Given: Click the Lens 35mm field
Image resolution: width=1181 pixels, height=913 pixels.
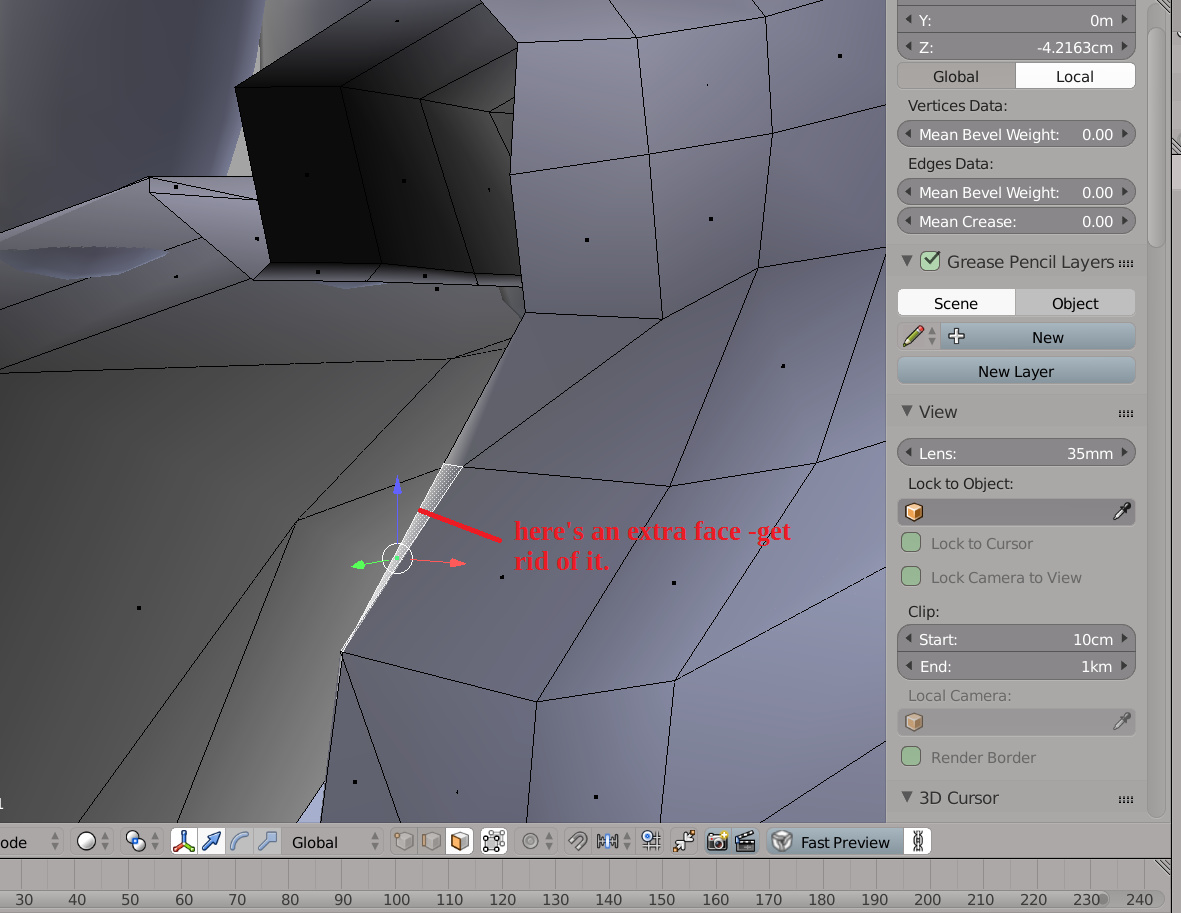Looking at the screenshot, I should tap(1016, 453).
